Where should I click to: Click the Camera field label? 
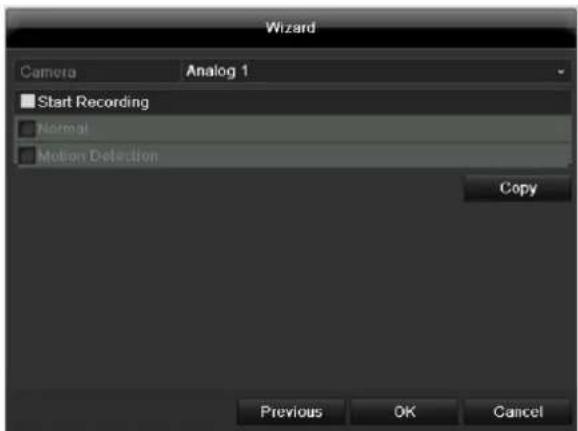[x=48, y=72]
